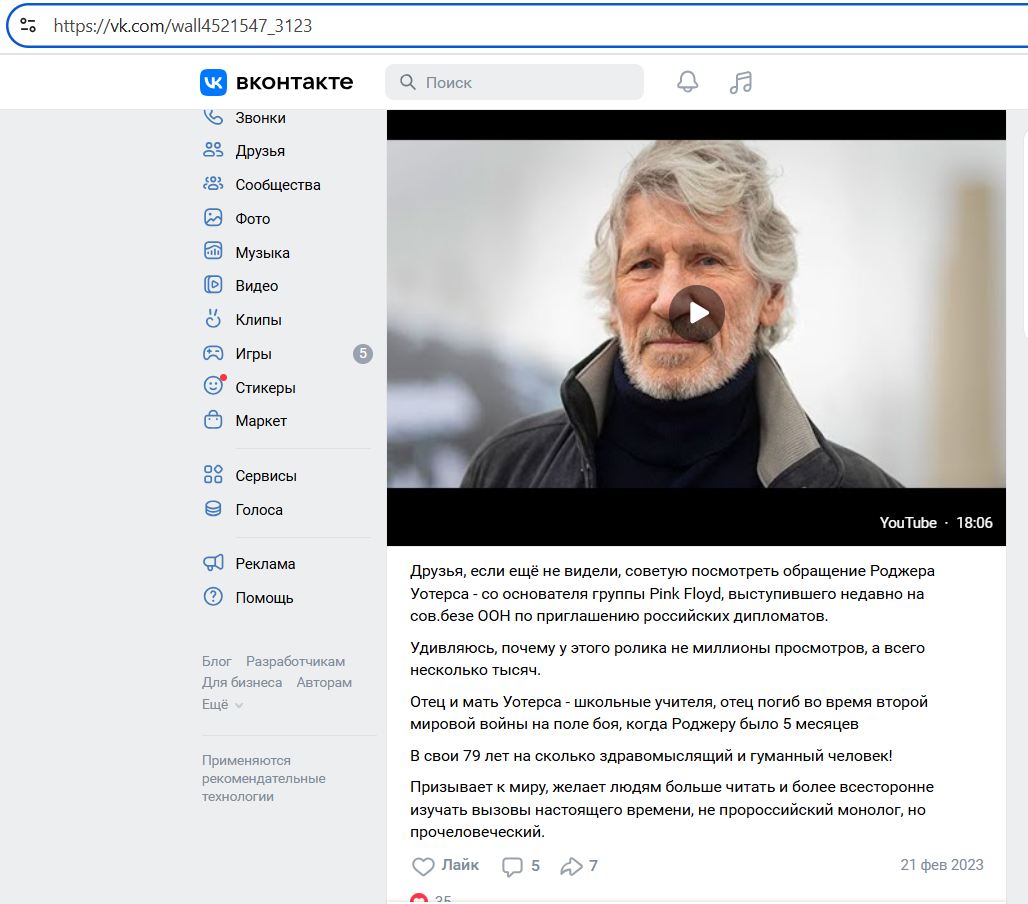Click the Photo (Фото) sidebar icon
The image size is (1028, 904).
coord(213,218)
